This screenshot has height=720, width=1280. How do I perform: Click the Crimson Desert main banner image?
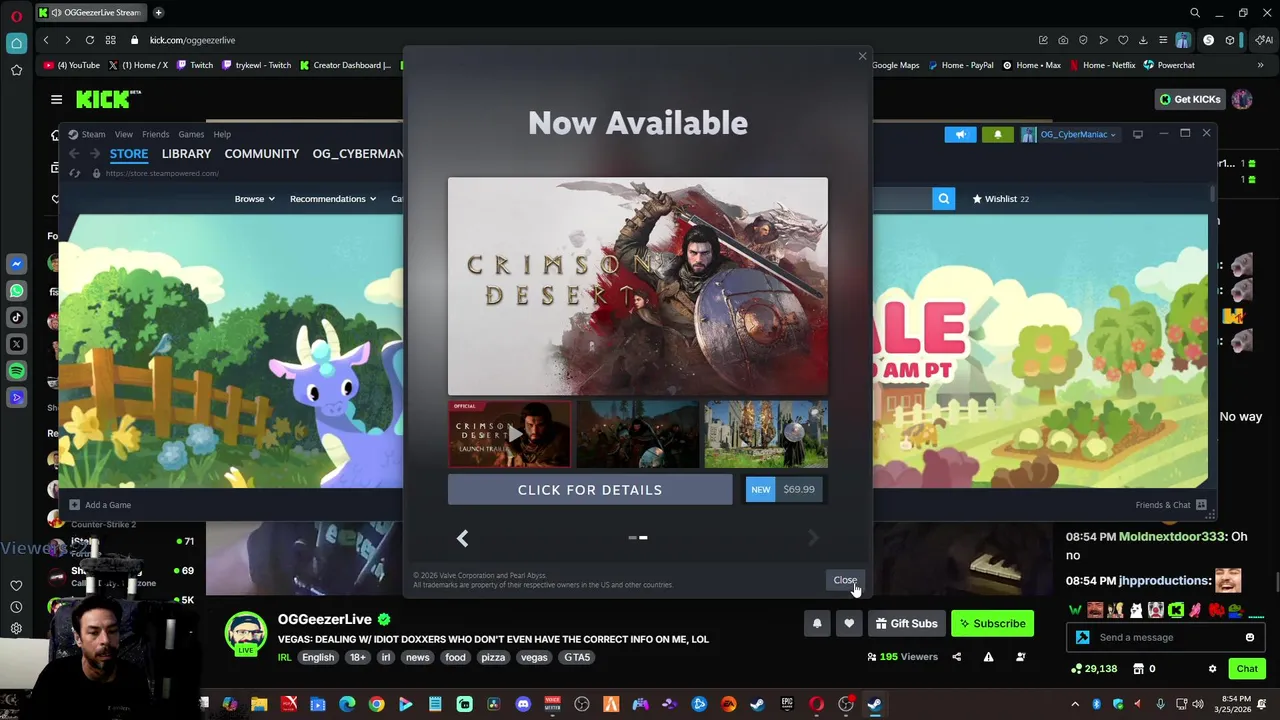point(638,286)
